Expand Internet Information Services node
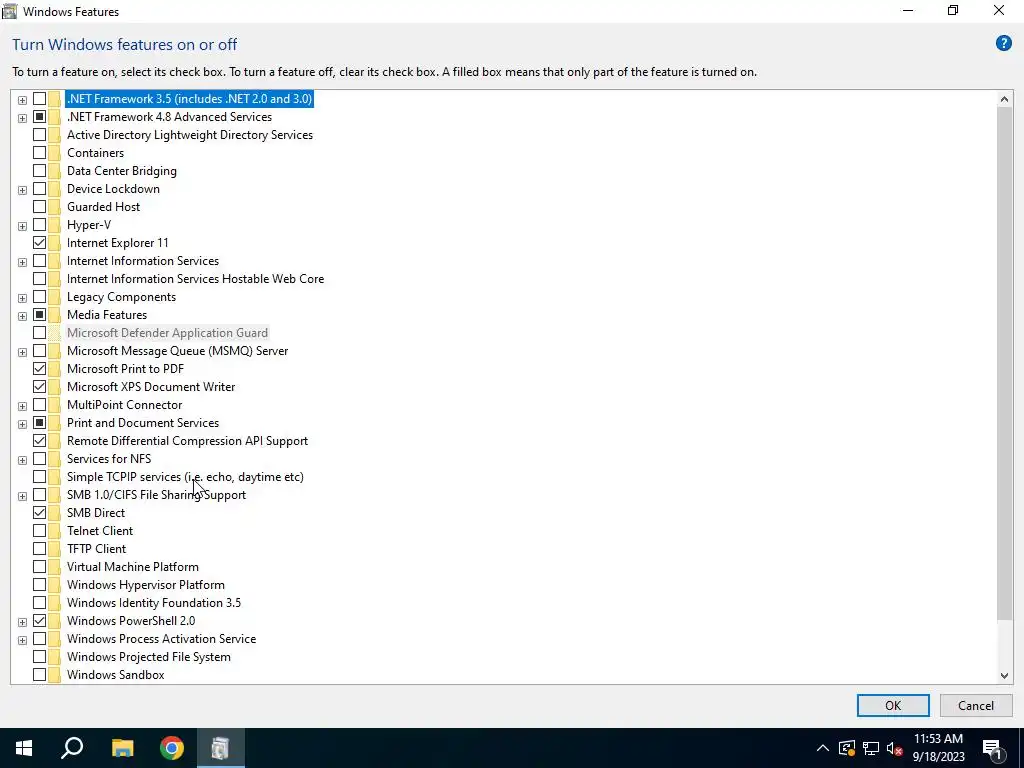Viewport: 1024px width, 768px height. coord(22,262)
